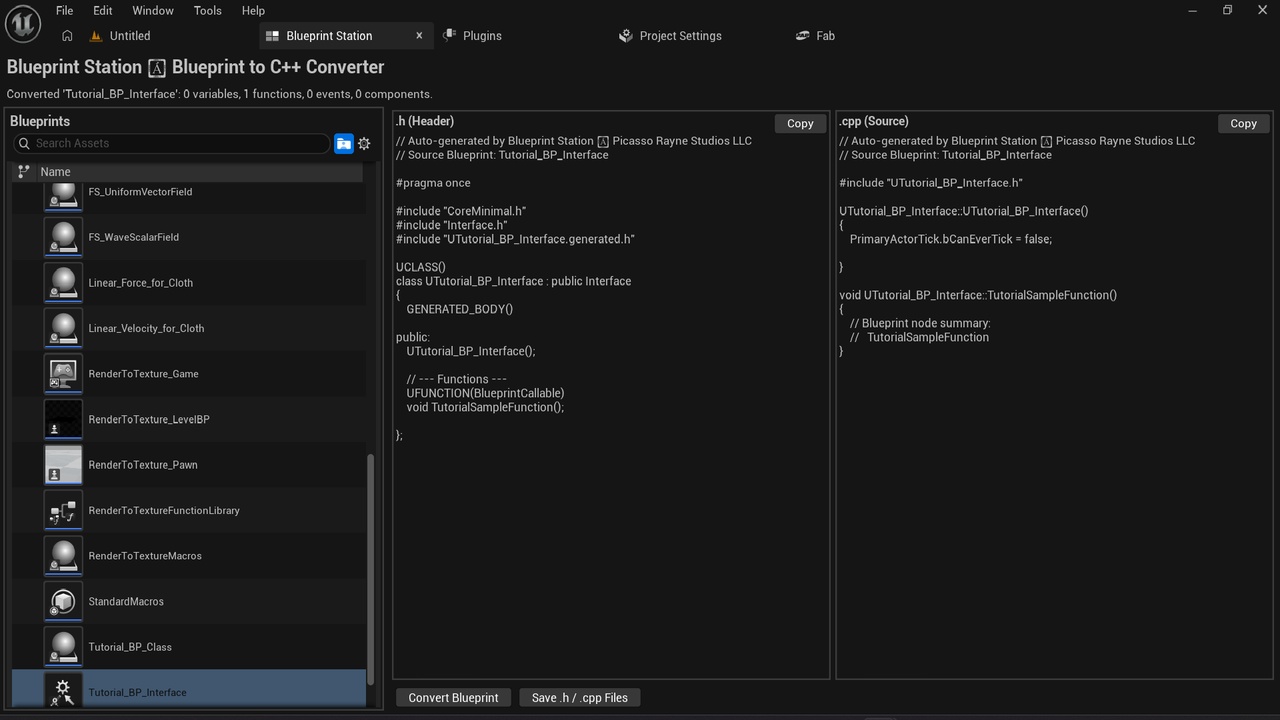The height and width of the screenshot is (720, 1280).
Task: Open the Help menu
Action: point(254,10)
